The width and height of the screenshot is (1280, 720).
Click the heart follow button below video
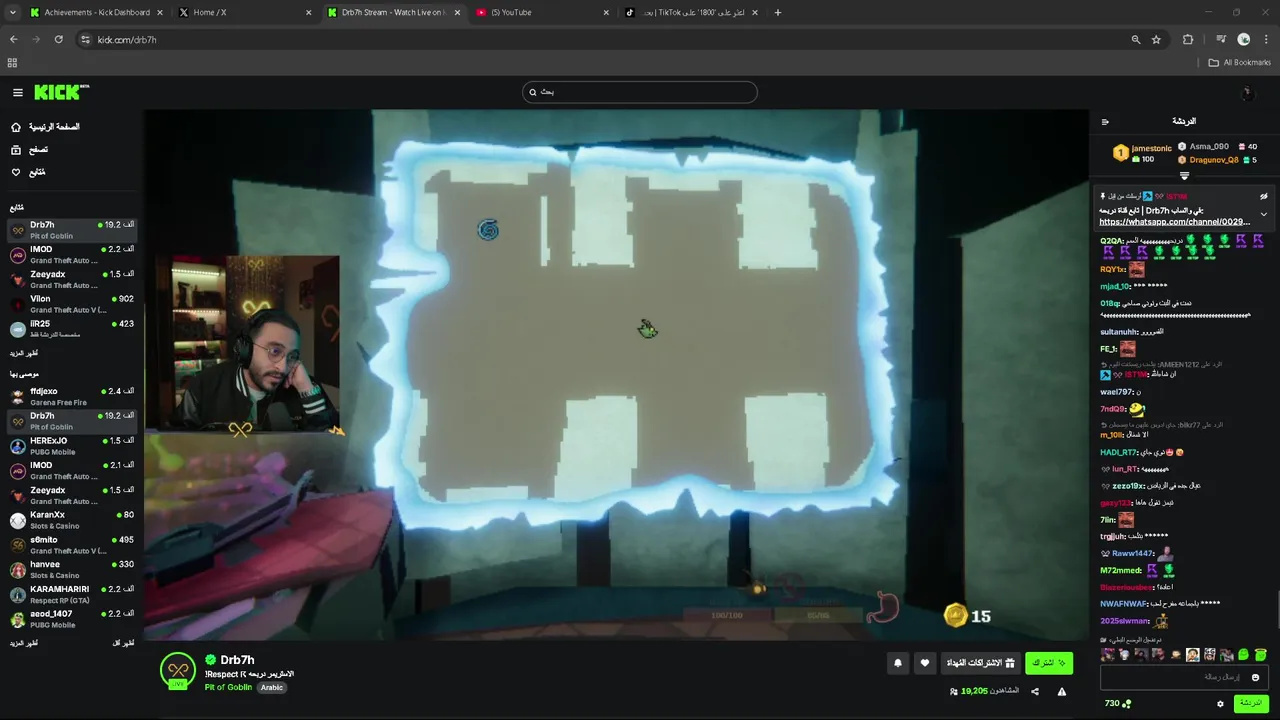(925, 663)
